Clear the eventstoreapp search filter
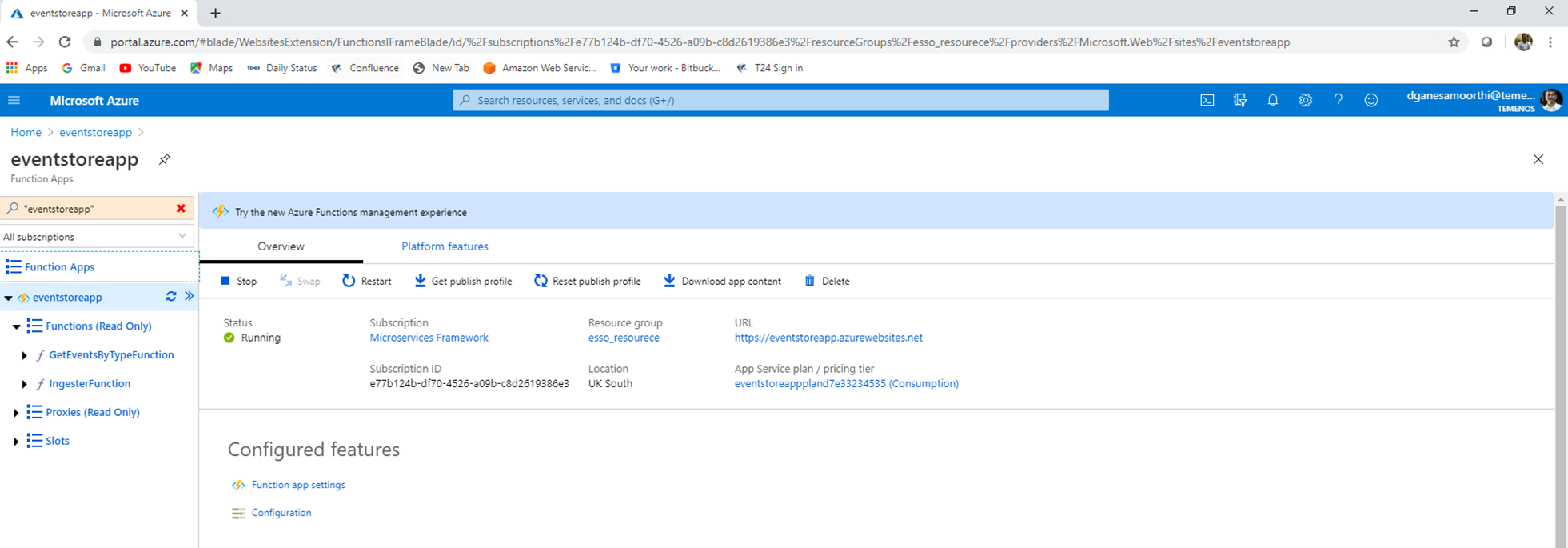This screenshot has width=1568, height=548. [x=181, y=208]
